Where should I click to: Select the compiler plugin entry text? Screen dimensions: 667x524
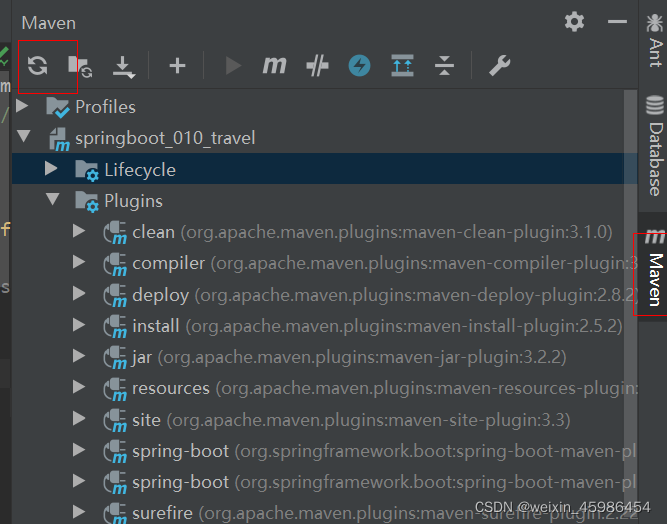385,264
